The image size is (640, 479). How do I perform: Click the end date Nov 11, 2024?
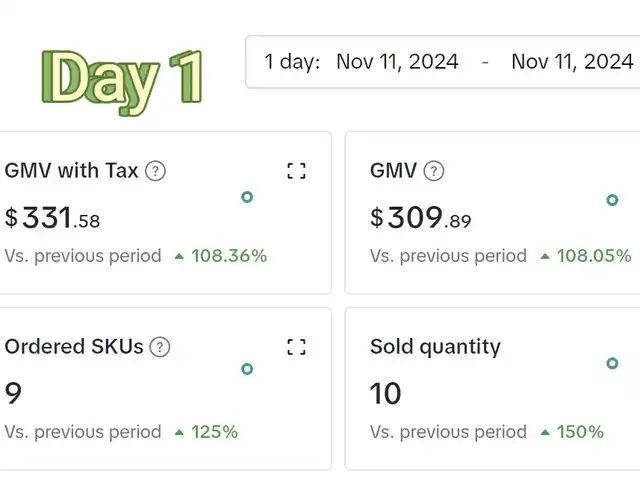coord(572,62)
